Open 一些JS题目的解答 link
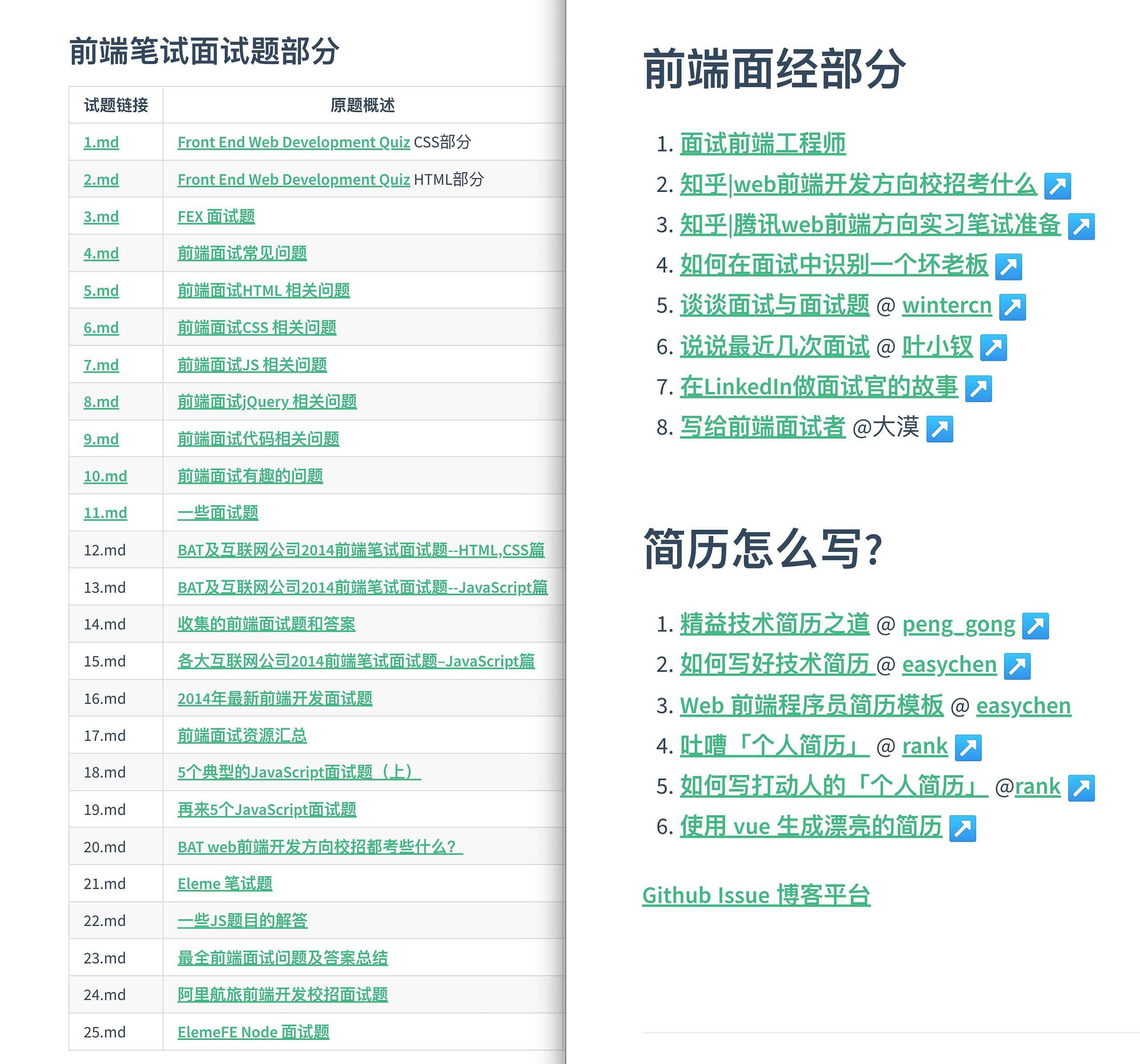Image resolution: width=1140 pixels, height=1064 pixels. 243,921
